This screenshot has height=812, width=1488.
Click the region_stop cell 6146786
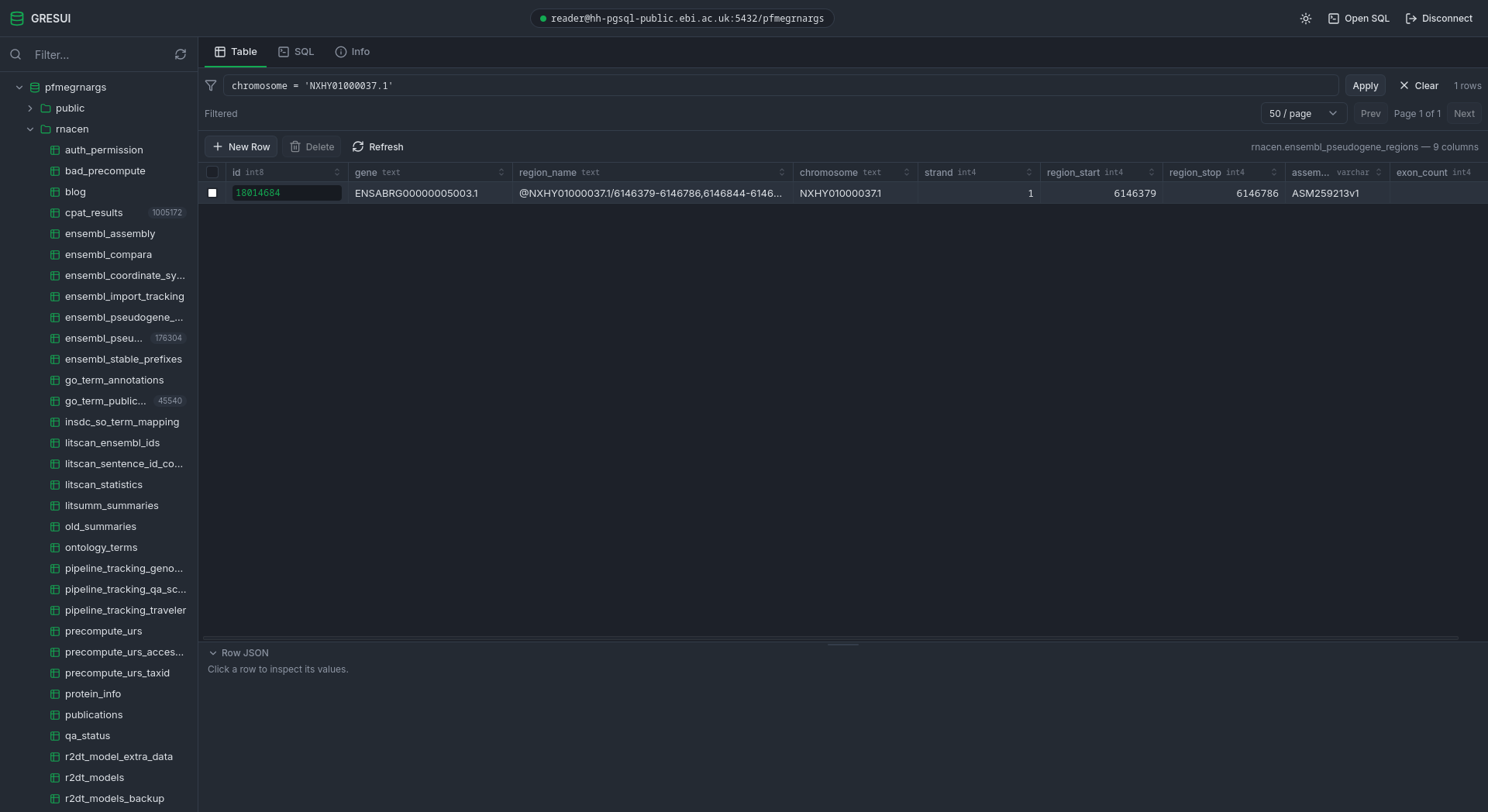tap(1224, 194)
